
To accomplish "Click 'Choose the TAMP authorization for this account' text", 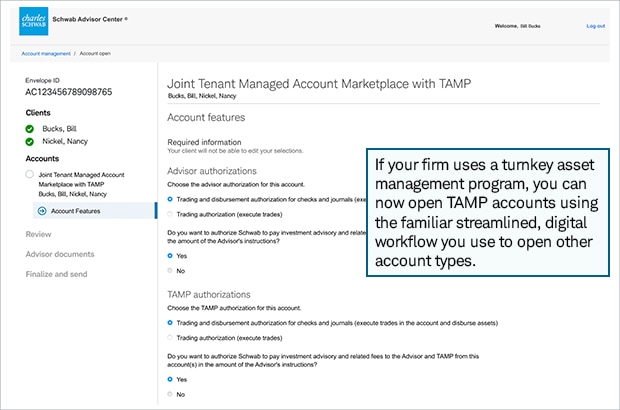I will (234, 308).
